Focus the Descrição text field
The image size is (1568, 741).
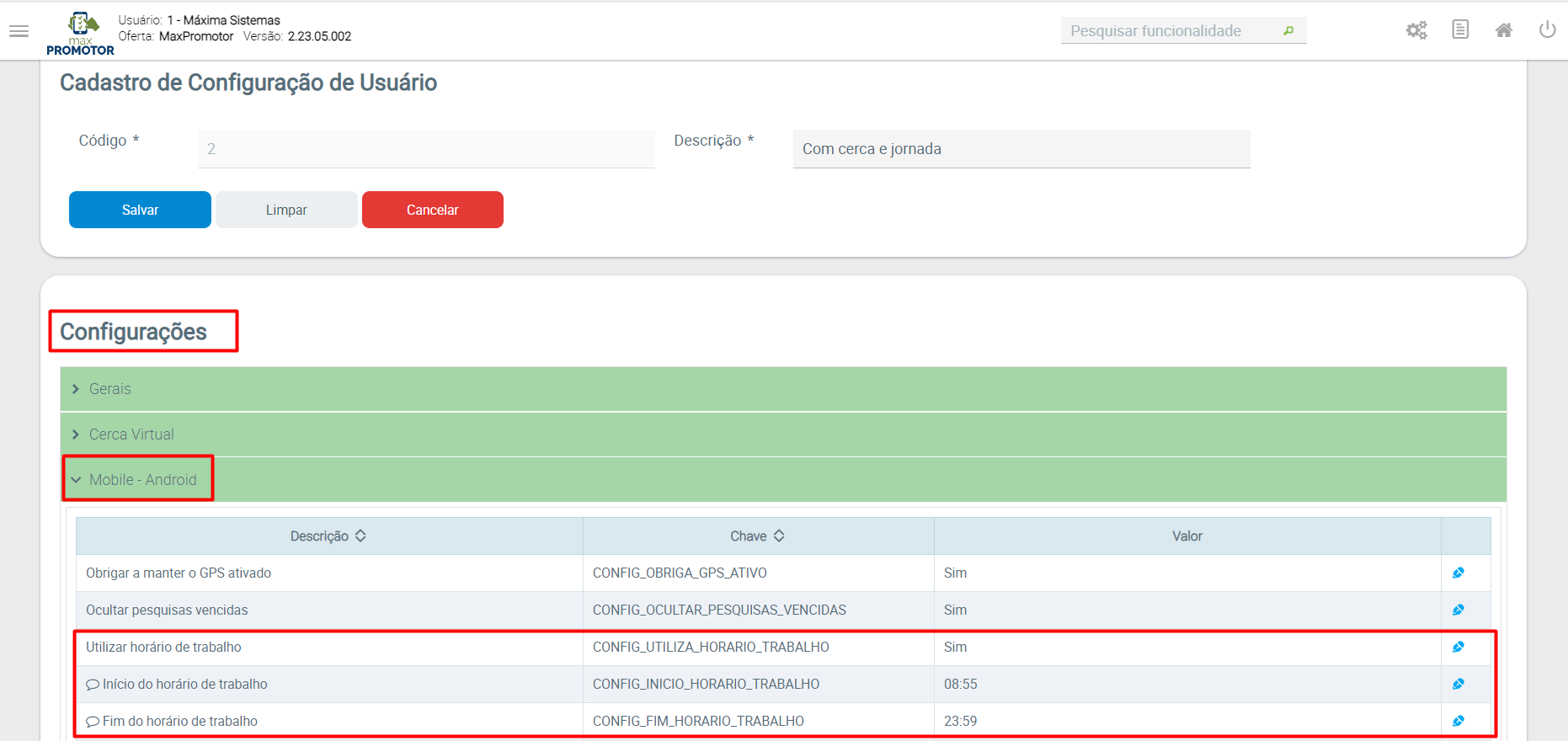tap(1021, 149)
